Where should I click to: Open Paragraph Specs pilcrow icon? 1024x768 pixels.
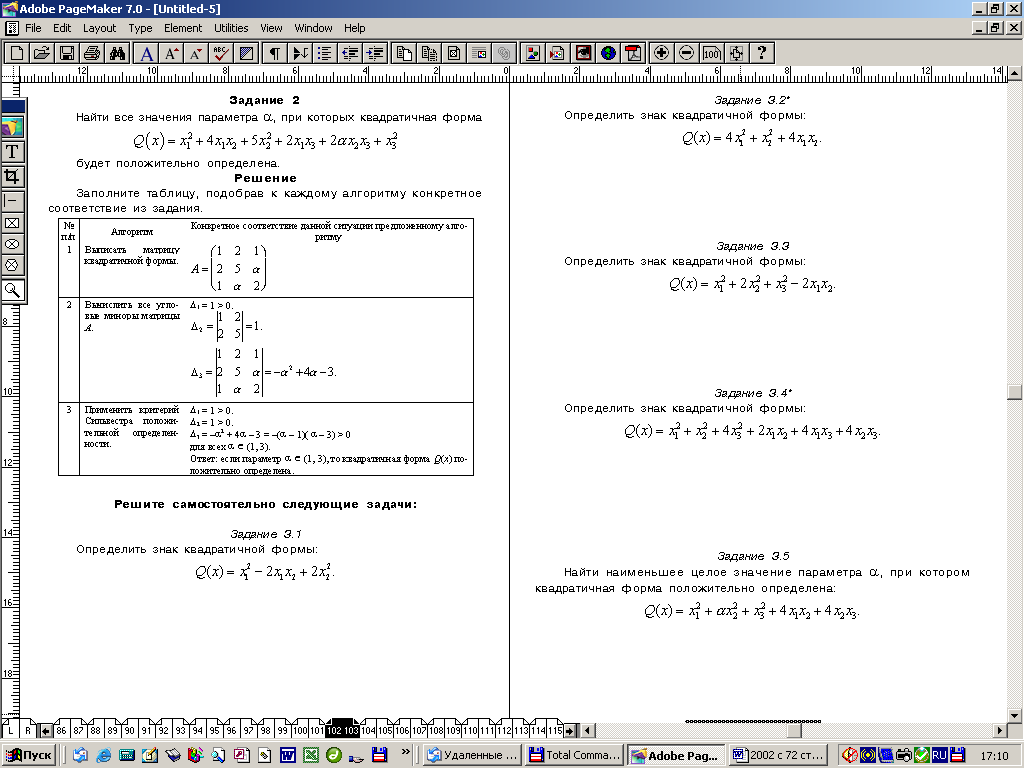[276, 53]
